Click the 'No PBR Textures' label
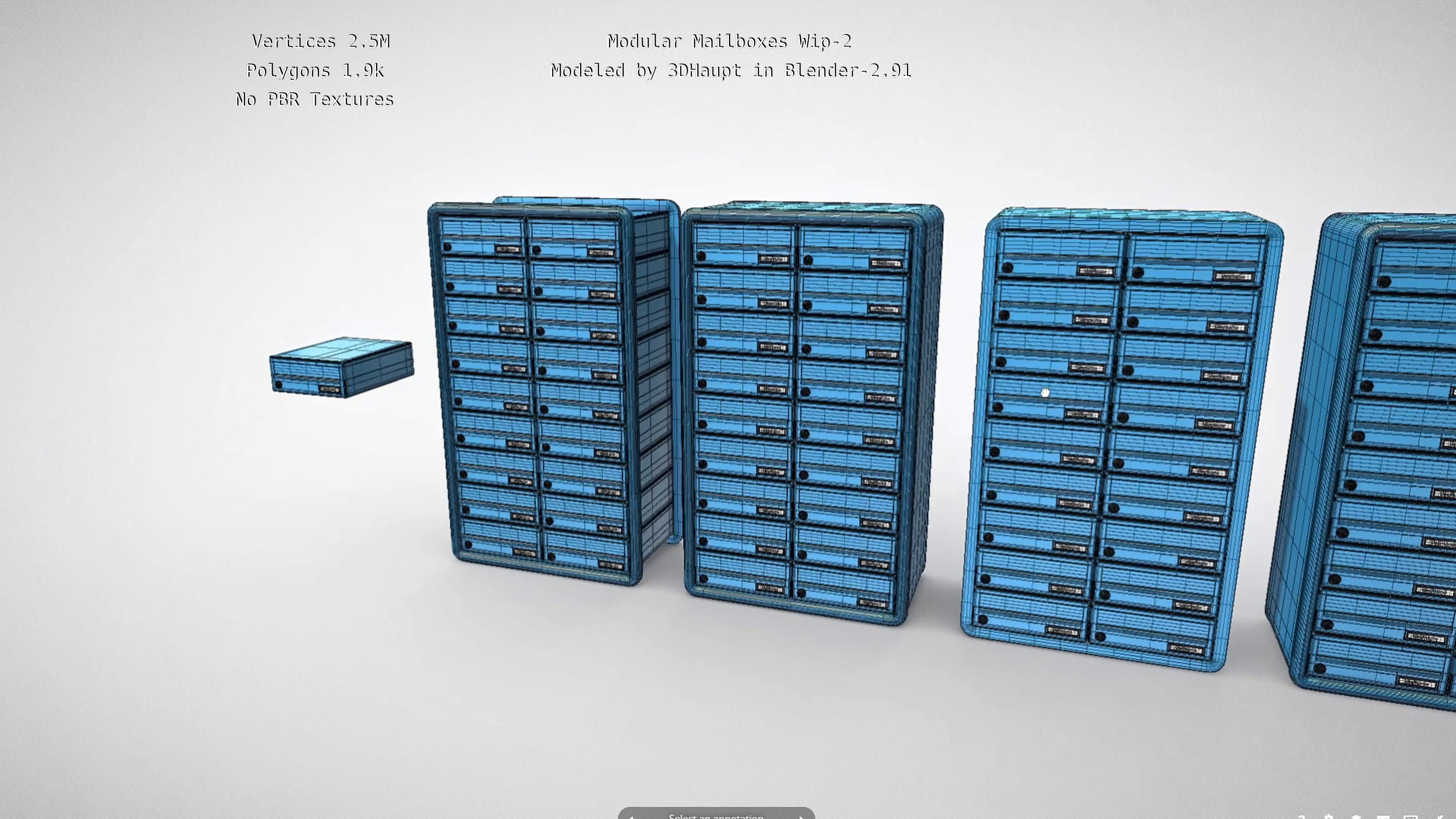 (x=314, y=99)
